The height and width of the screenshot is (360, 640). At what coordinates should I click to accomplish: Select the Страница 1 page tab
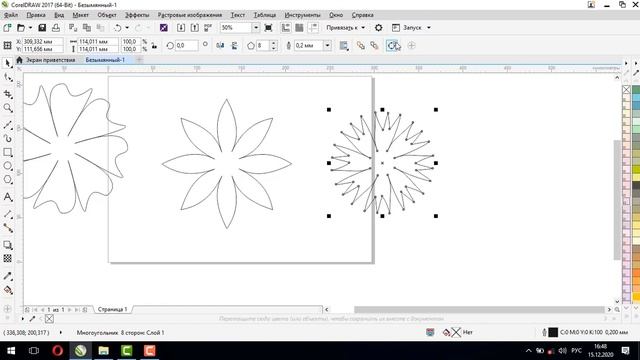112,309
